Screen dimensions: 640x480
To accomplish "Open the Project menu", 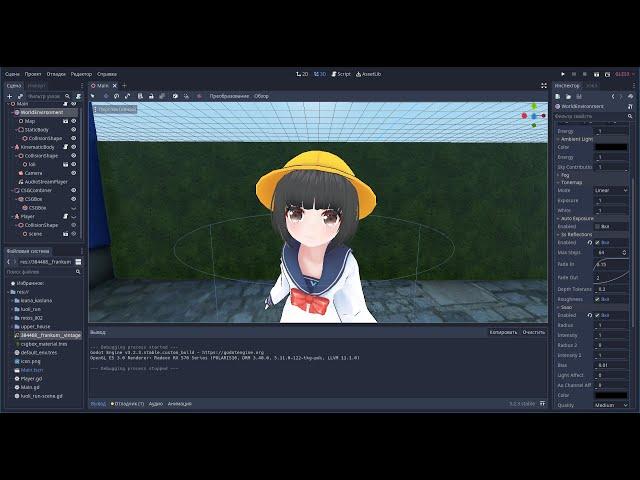I will [33, 74].
